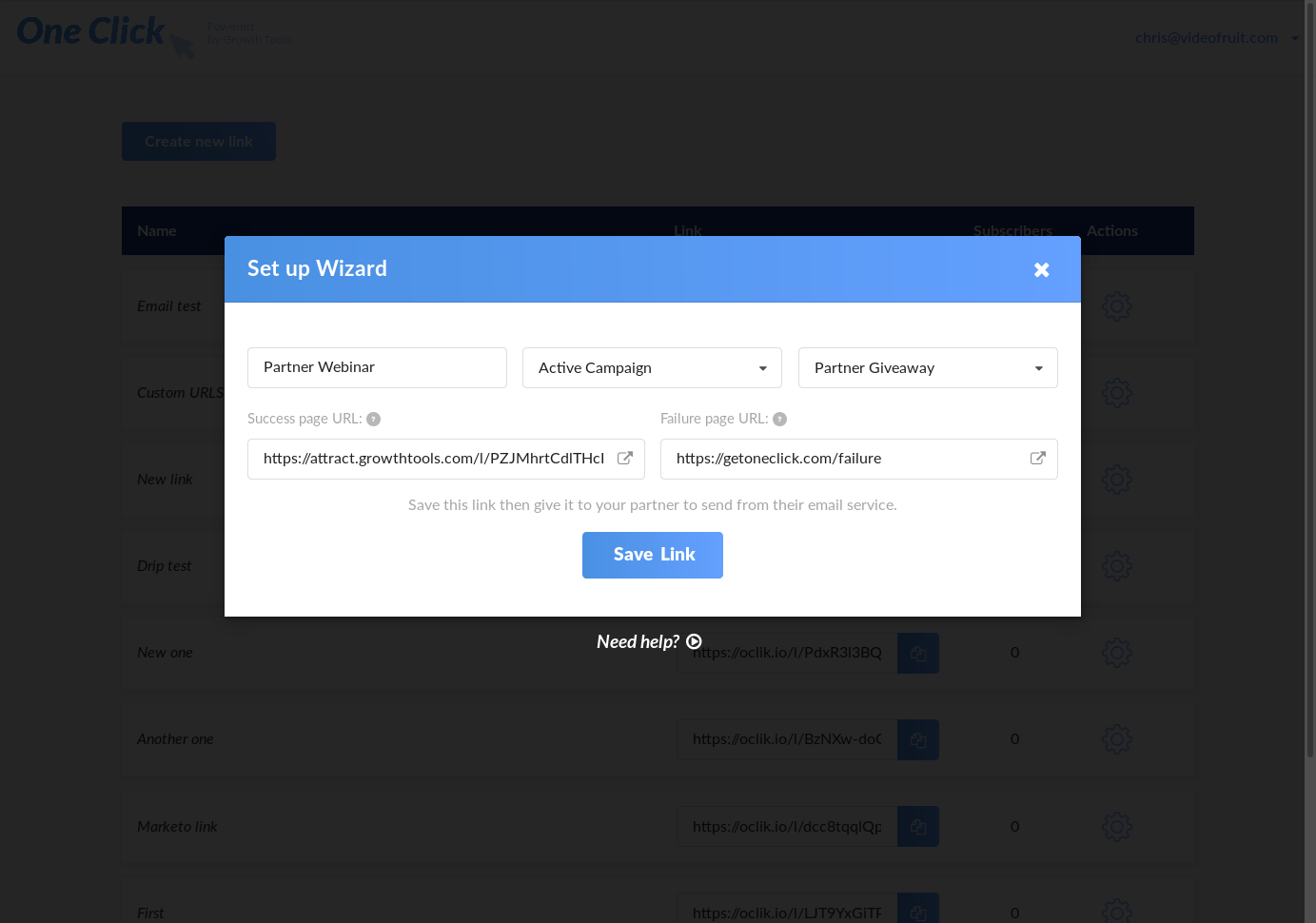1316x923 pixels.
Task: Copy the First row link URL
Action: (918, 909)
